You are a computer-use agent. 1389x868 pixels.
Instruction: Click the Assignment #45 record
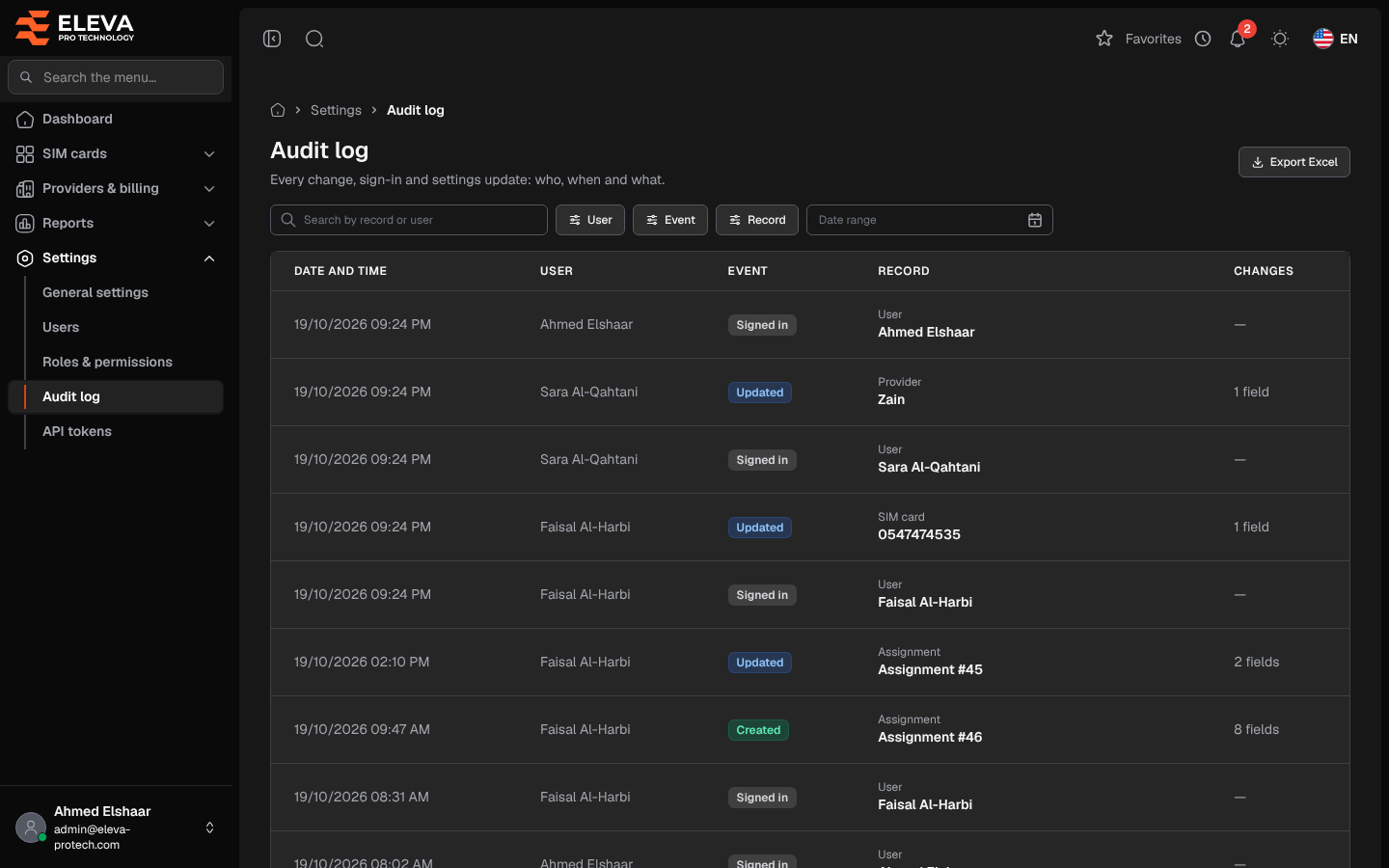click(x=930, y=669)
